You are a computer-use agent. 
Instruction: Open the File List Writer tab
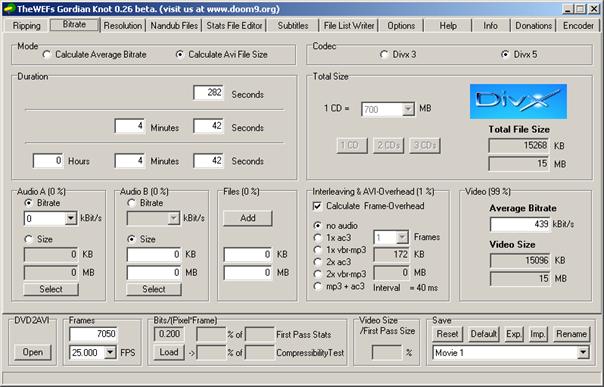point(349,26)
